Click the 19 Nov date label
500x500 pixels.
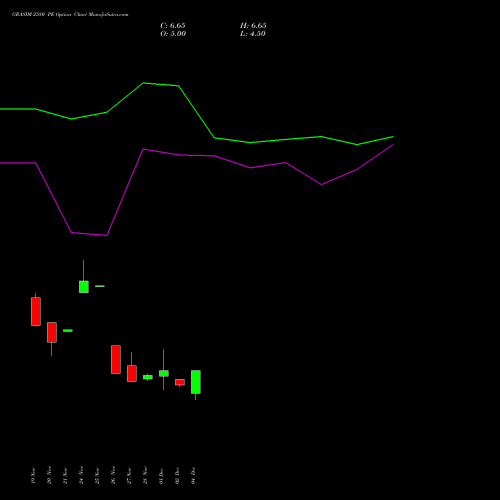click(33, 475)
